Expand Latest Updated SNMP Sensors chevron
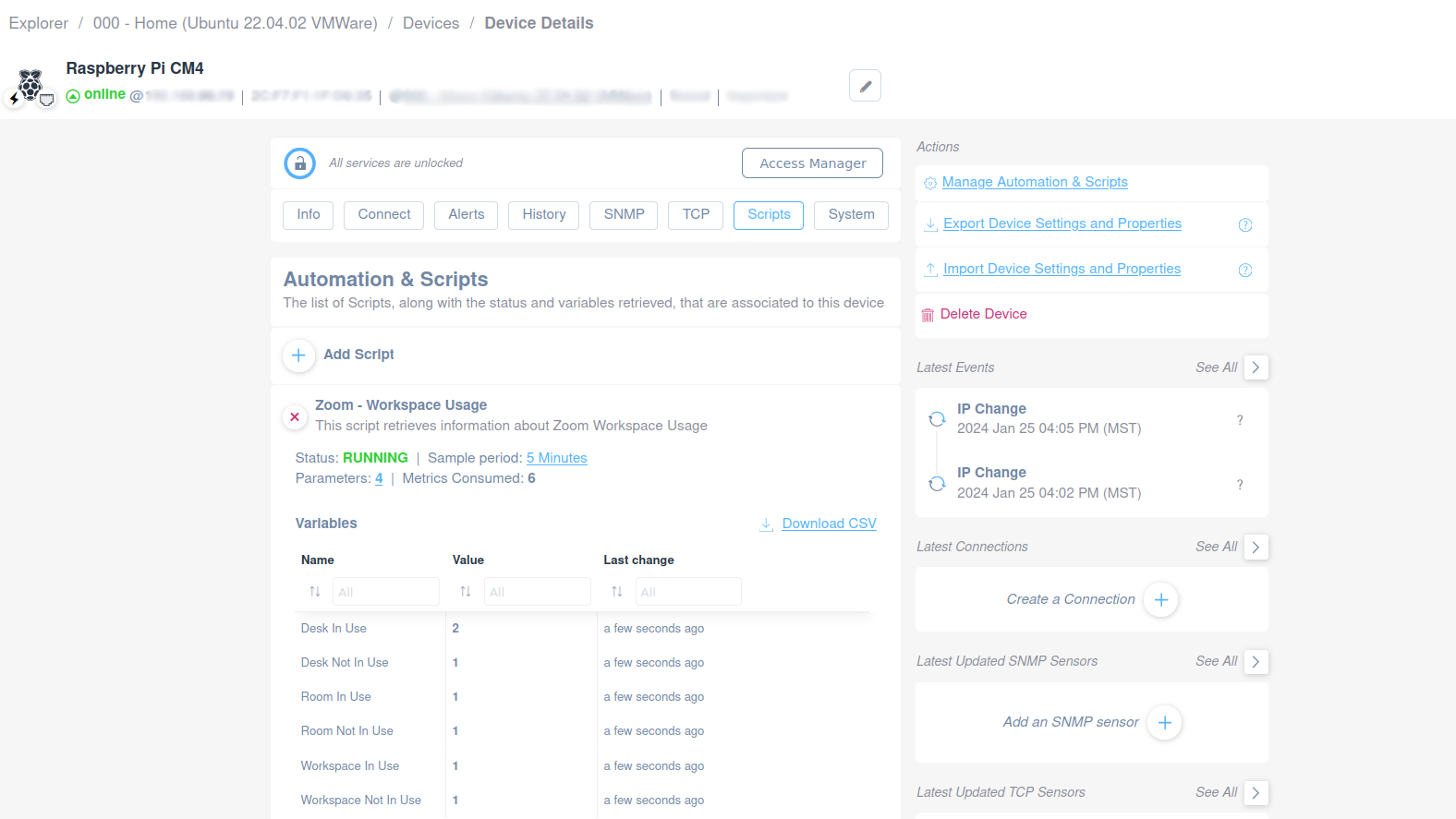This screenshot has height=819, width=1456. pos(1256,662)
